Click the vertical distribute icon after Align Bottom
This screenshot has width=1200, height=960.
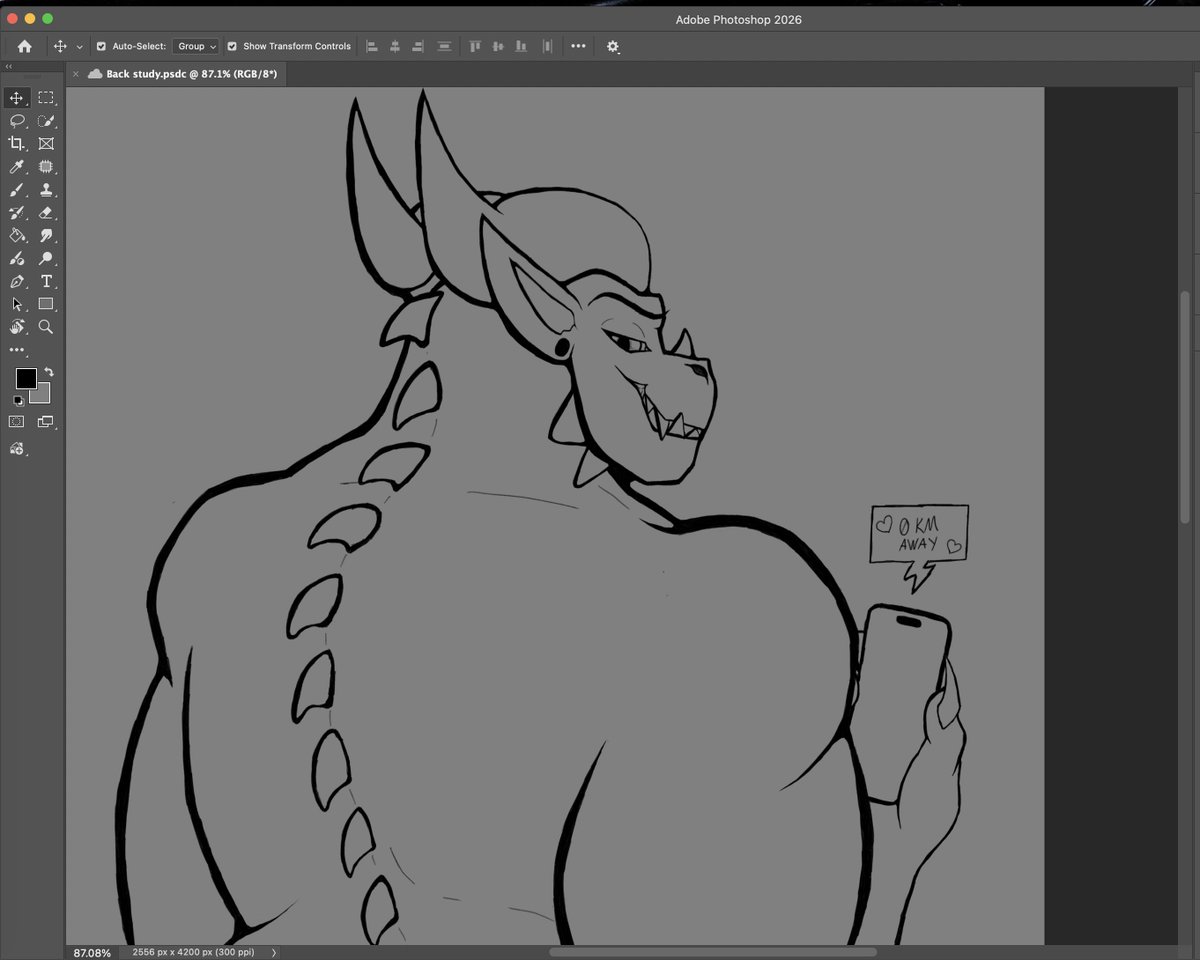click(547, 46)
